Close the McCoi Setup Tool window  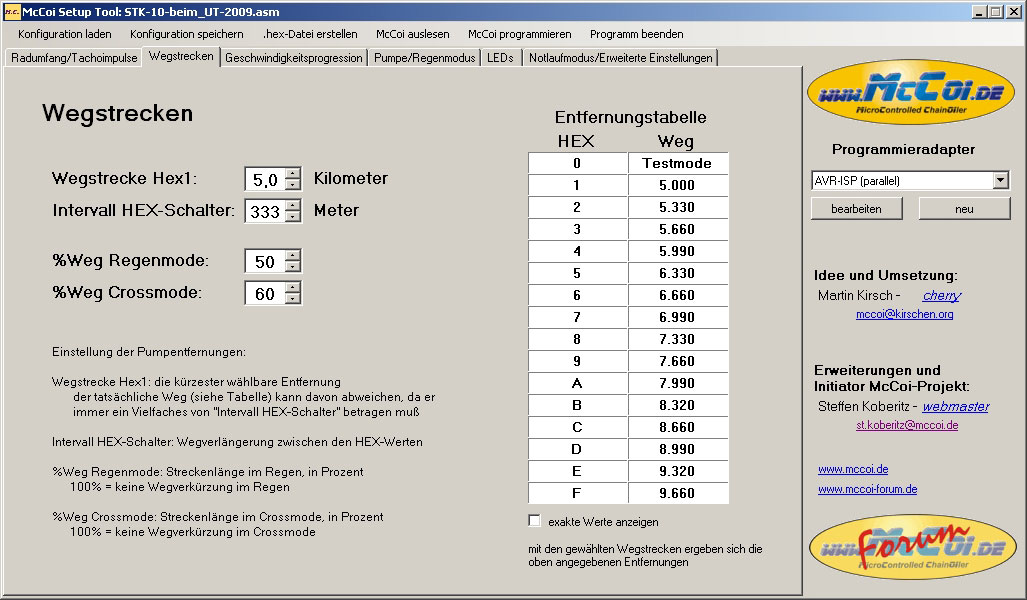[x=1013, y=12]
